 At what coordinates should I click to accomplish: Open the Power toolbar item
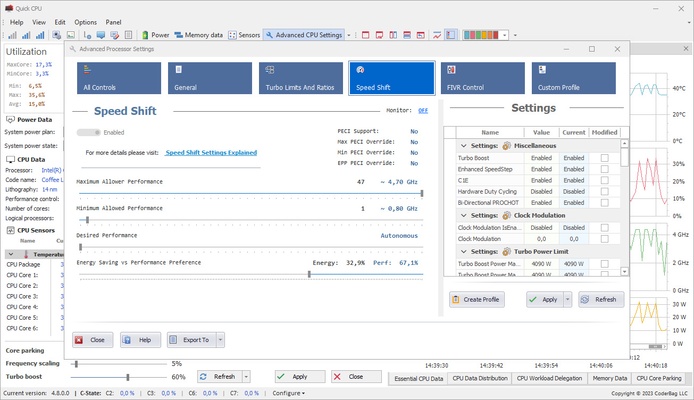point(156,34)
